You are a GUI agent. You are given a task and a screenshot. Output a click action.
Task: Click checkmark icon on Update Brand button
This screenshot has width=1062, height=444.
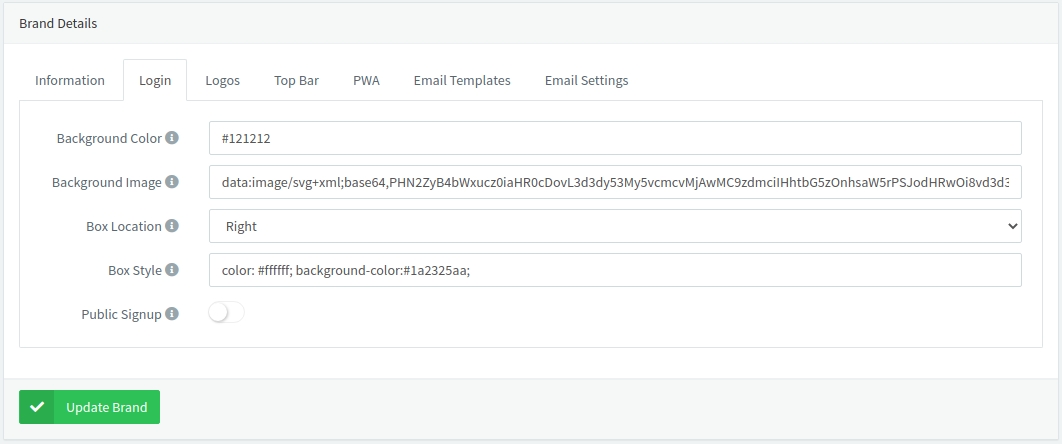click(37, 407)
